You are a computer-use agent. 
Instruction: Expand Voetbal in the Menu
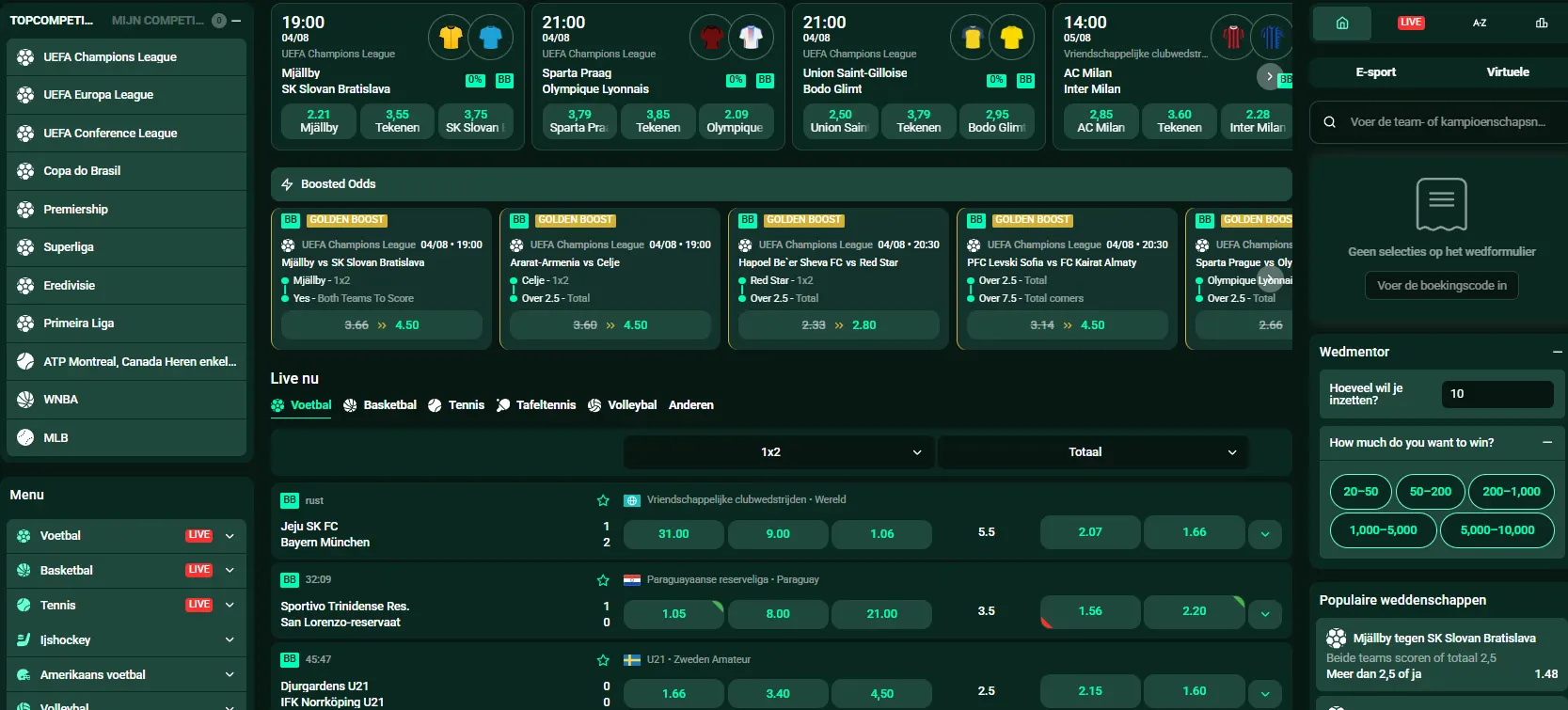coord(230,536)
